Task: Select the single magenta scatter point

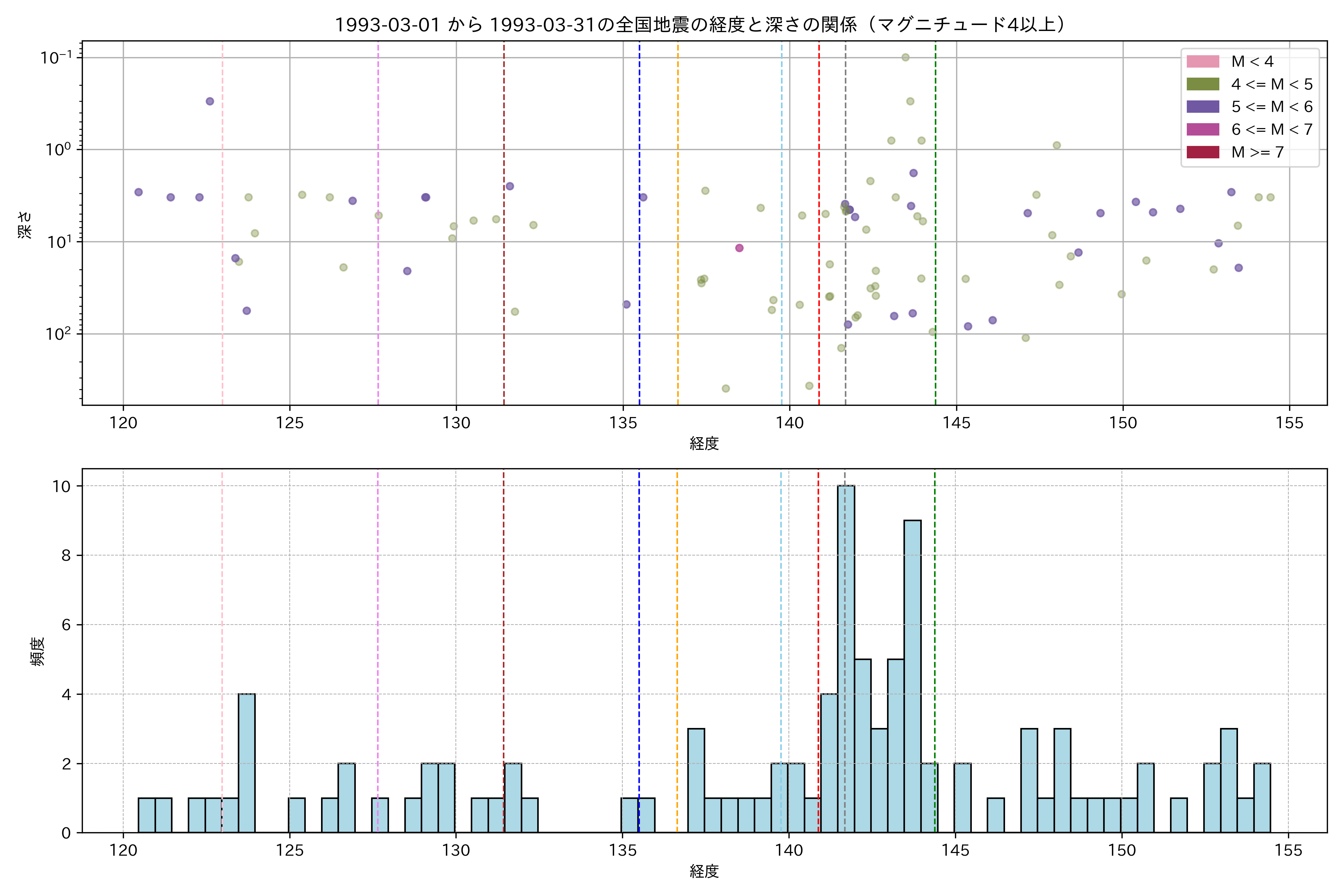Action: coord(739,248)
